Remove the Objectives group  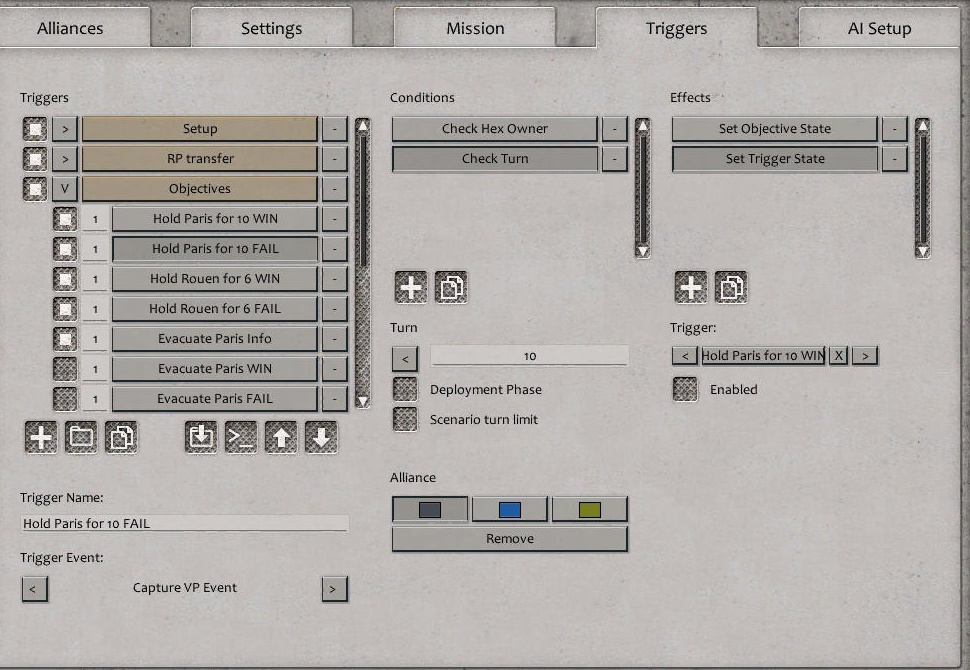pos(335,189)
